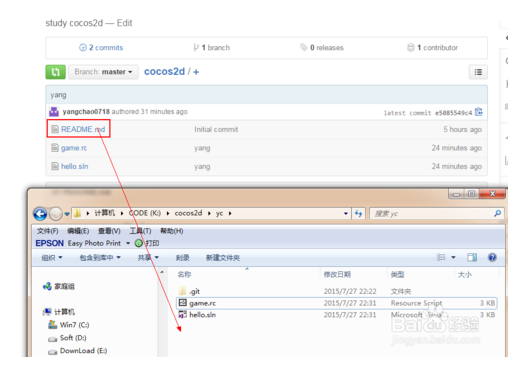Open the 文件(F) menu
The height and width of the screenshot is (388, 530).
[47, 231]
